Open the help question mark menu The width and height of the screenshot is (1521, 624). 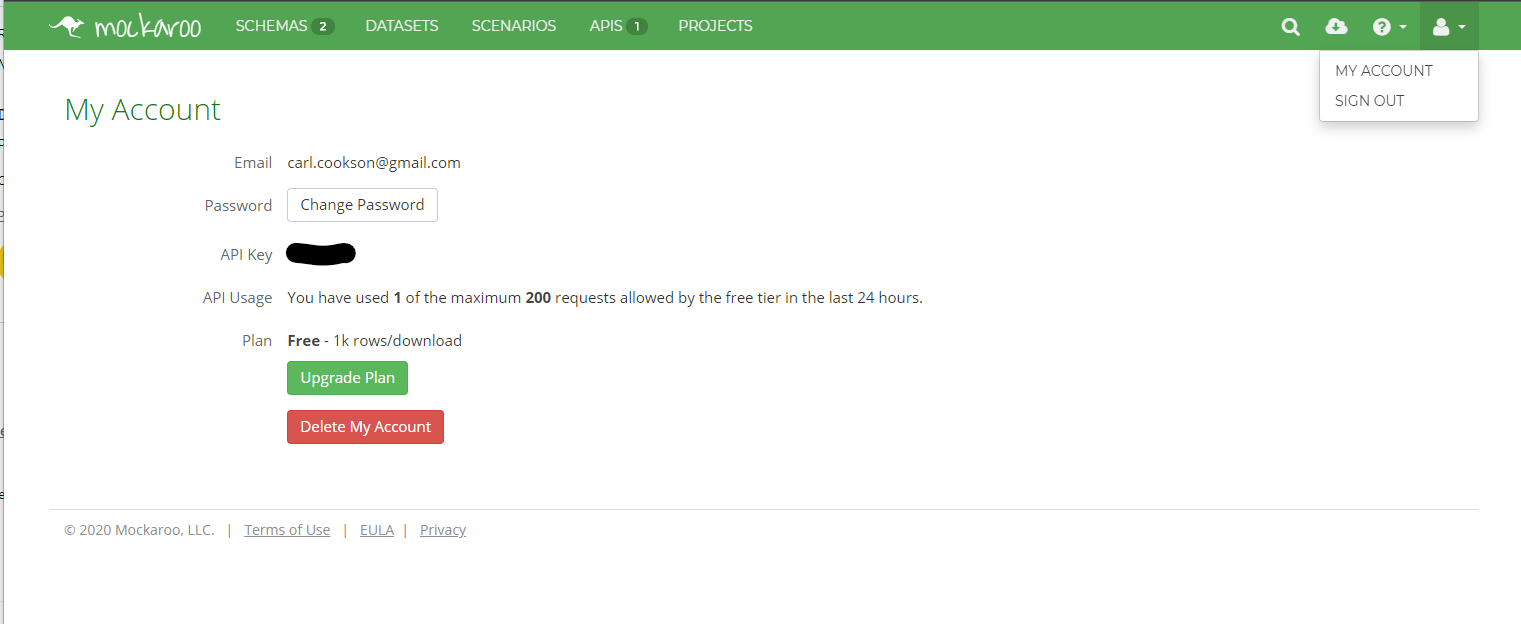1389,27
